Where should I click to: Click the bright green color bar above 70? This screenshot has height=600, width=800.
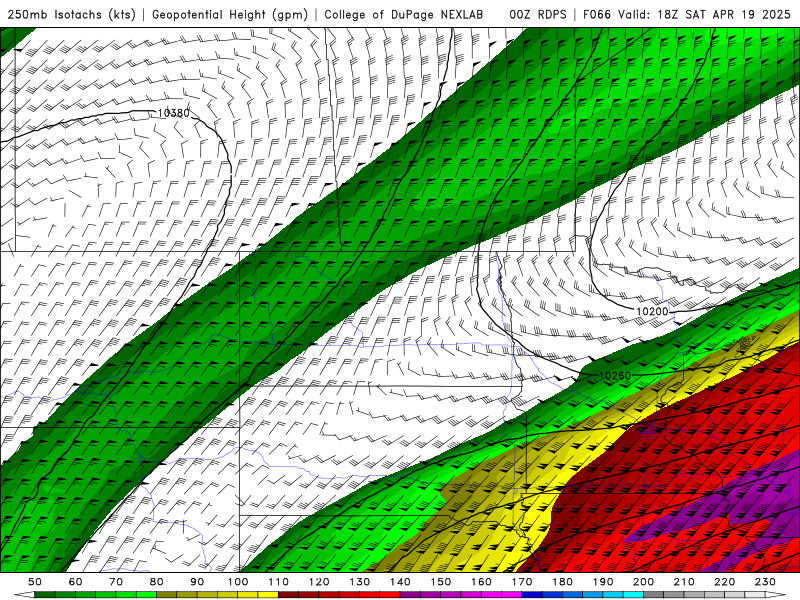tap(126, 595)
